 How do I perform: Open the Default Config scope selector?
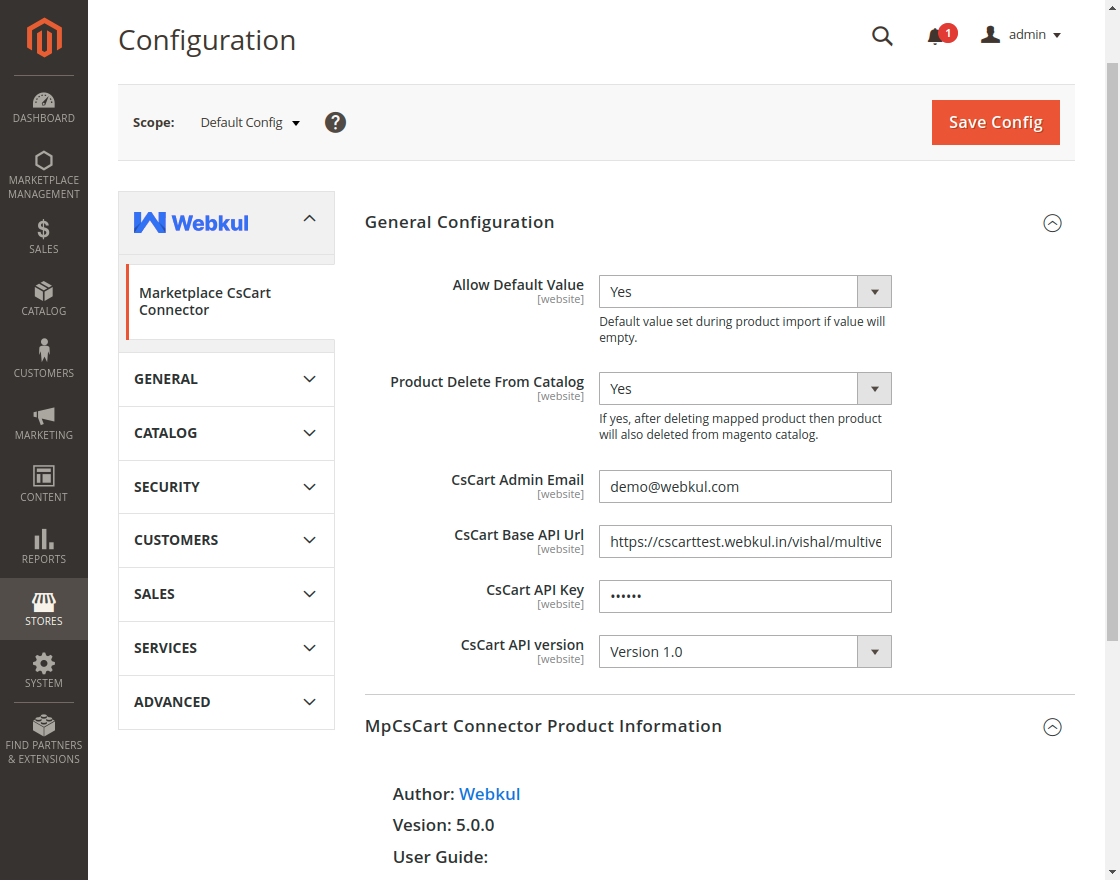(250, 122)
